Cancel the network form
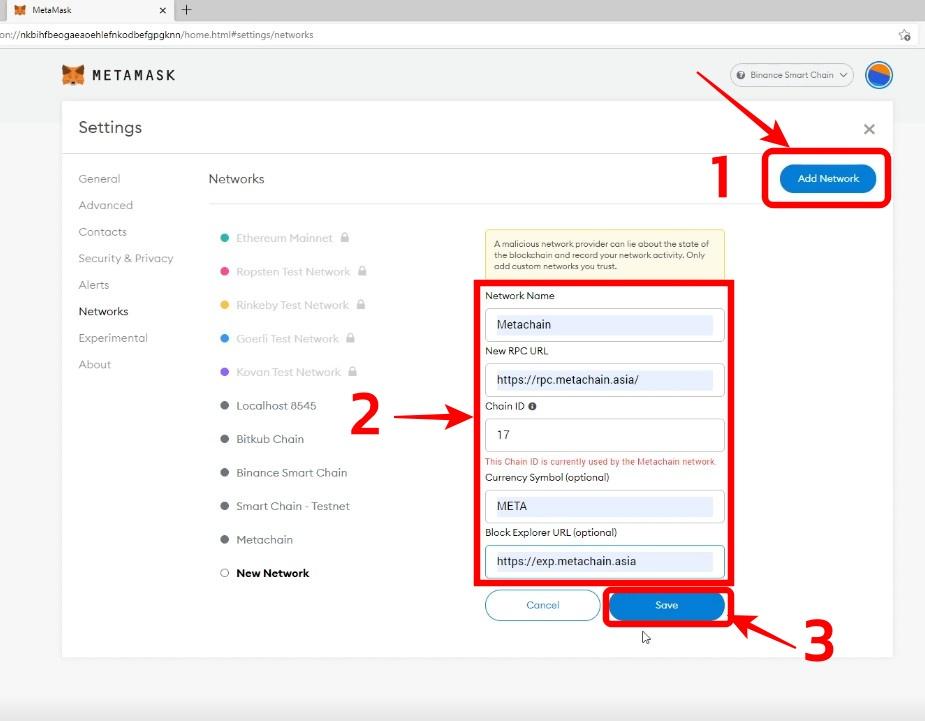This screenshot has width=925, height=721. (543, 605)
